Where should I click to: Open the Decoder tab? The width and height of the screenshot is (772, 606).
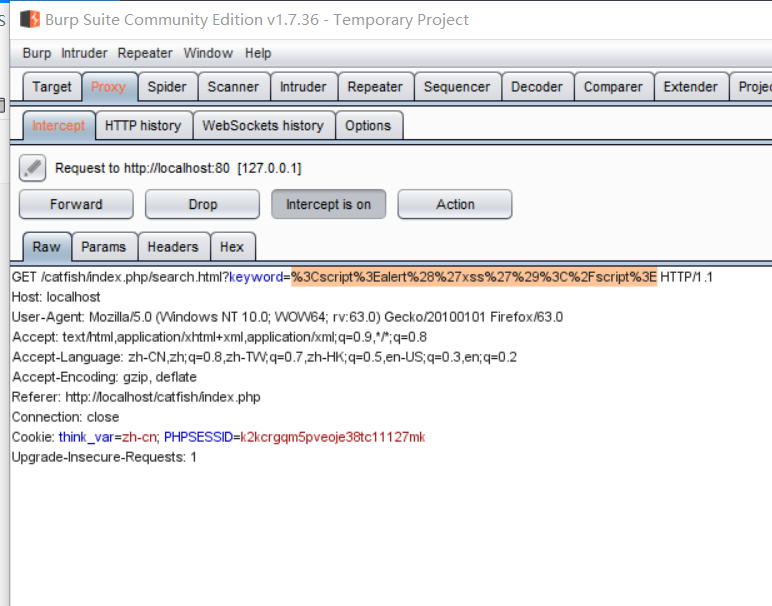tap(537, 87)
